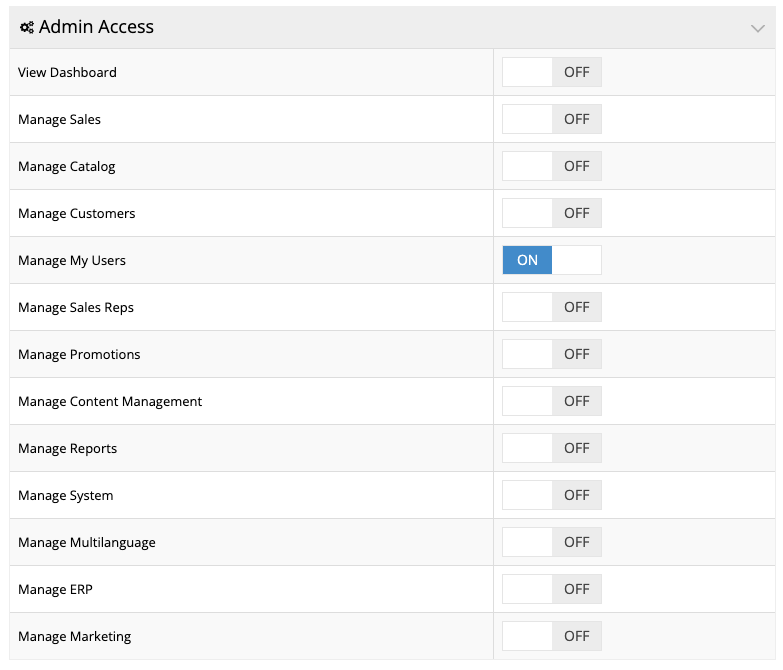This screenshot has width=783, height=670.
Task: Turn on Manage Multilanguage switch
Action: tap(551, 543)
